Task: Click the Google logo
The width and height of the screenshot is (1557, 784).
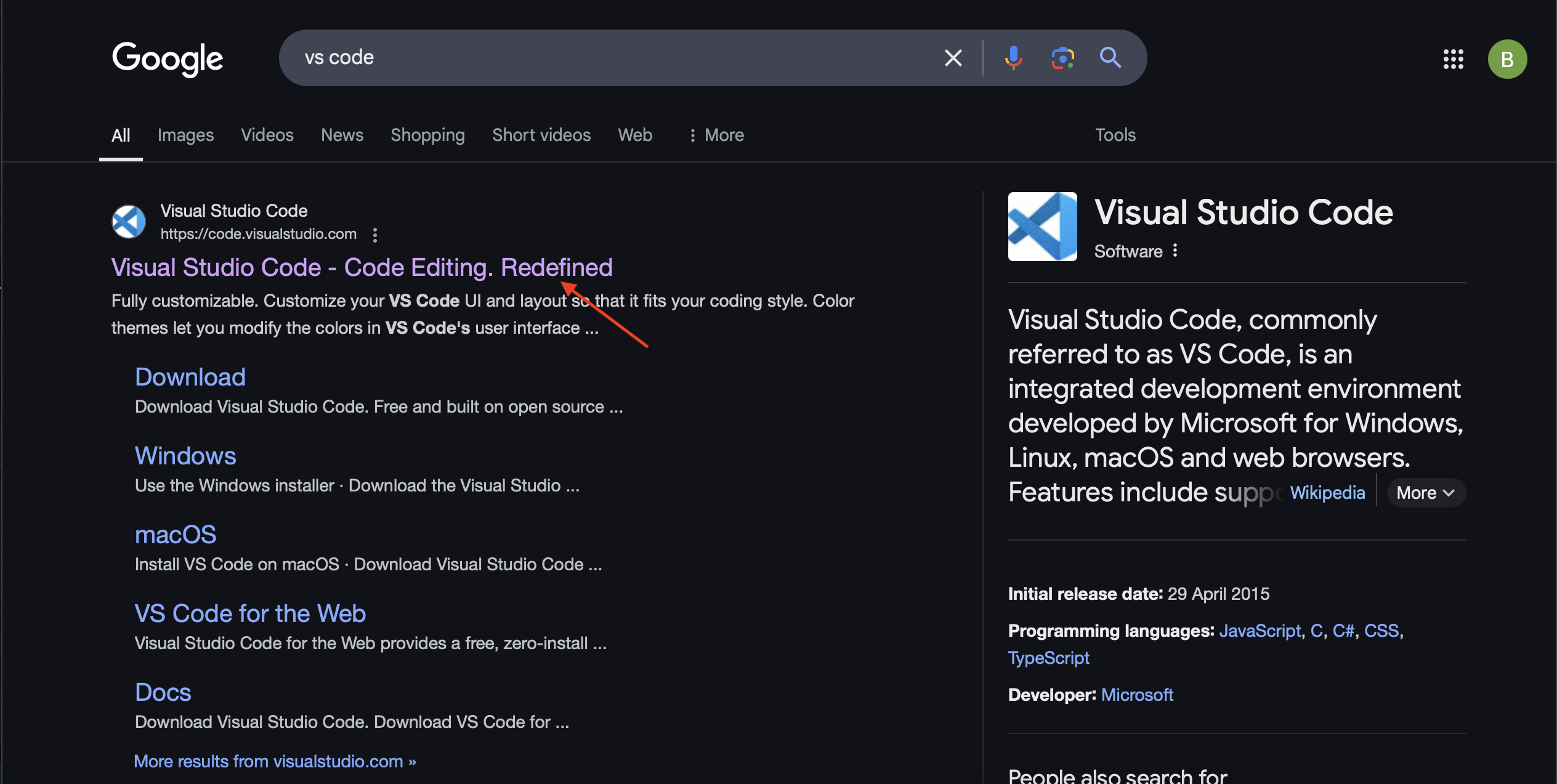Action: tap(168, 59)
